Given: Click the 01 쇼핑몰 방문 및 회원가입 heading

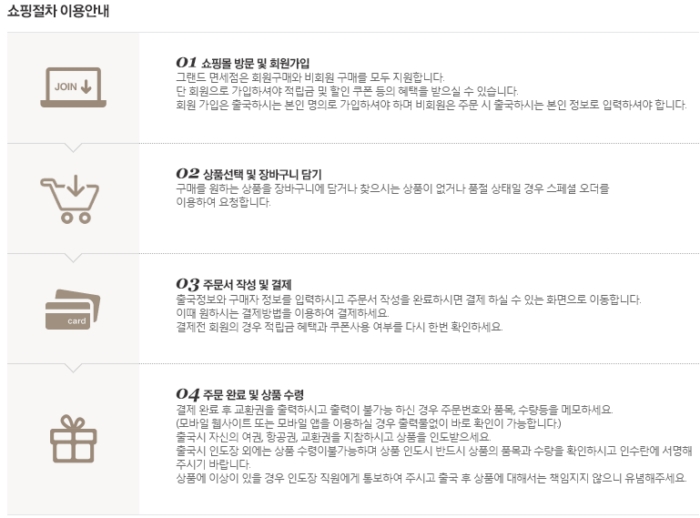Looking at the screenshot, I should pos(256,62).
